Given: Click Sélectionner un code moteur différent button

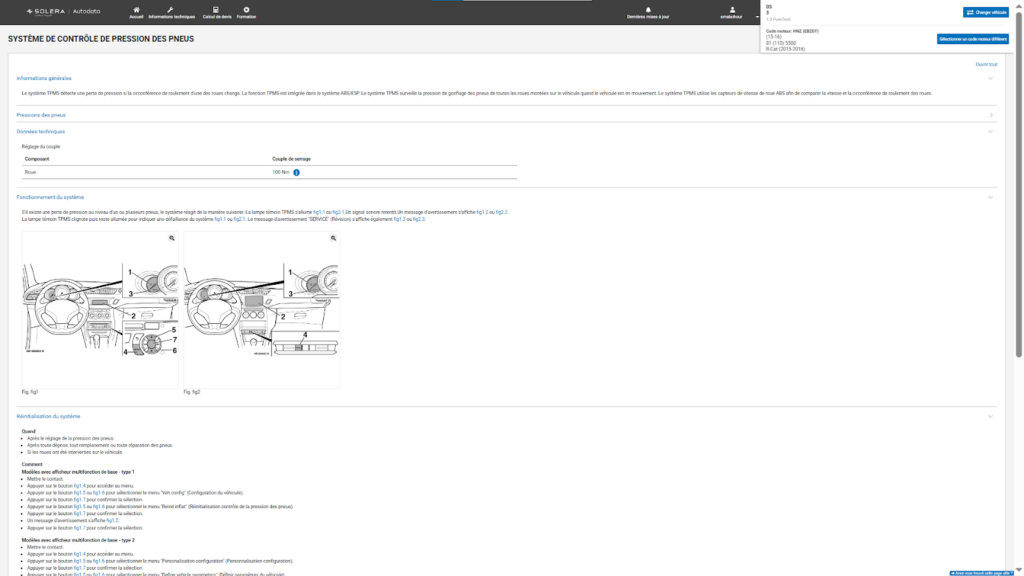Looking at the screenshot, I should (972, 39).
